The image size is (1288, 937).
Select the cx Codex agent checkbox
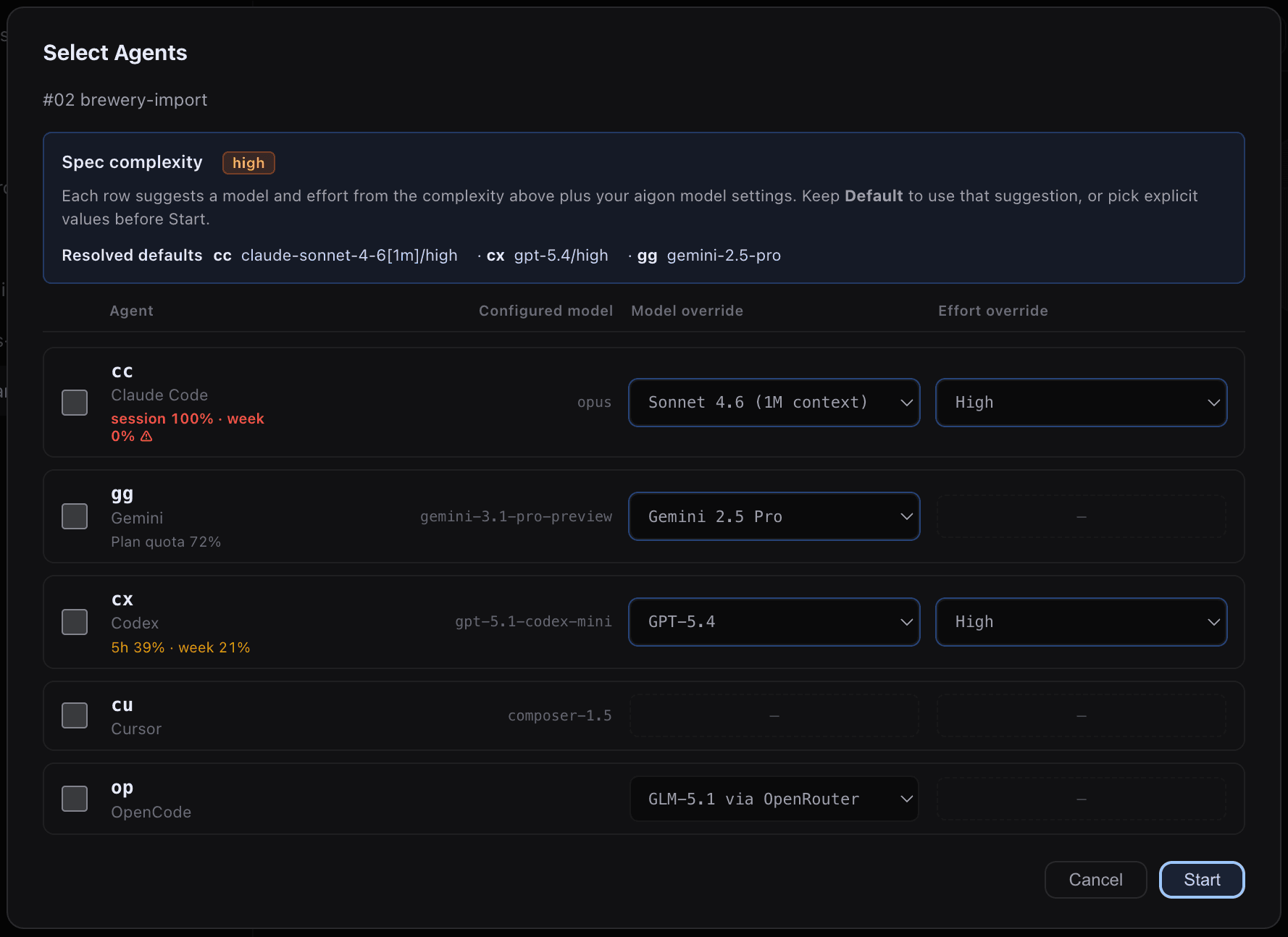(74, 621)
